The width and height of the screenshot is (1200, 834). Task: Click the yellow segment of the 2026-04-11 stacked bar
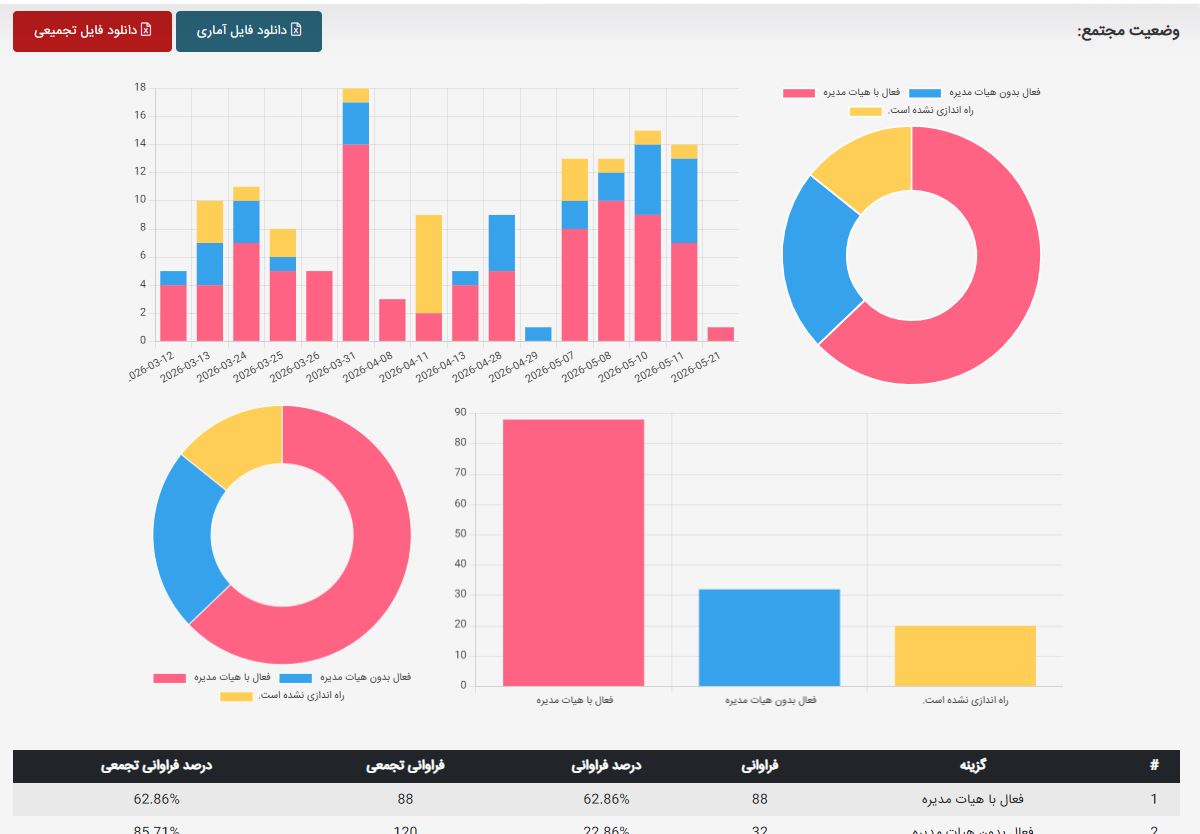coord(429,264)
